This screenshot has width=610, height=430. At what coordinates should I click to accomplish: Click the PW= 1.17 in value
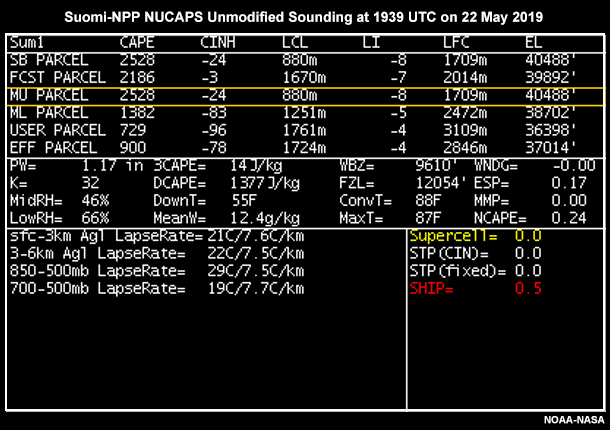(x=112, y=166)
